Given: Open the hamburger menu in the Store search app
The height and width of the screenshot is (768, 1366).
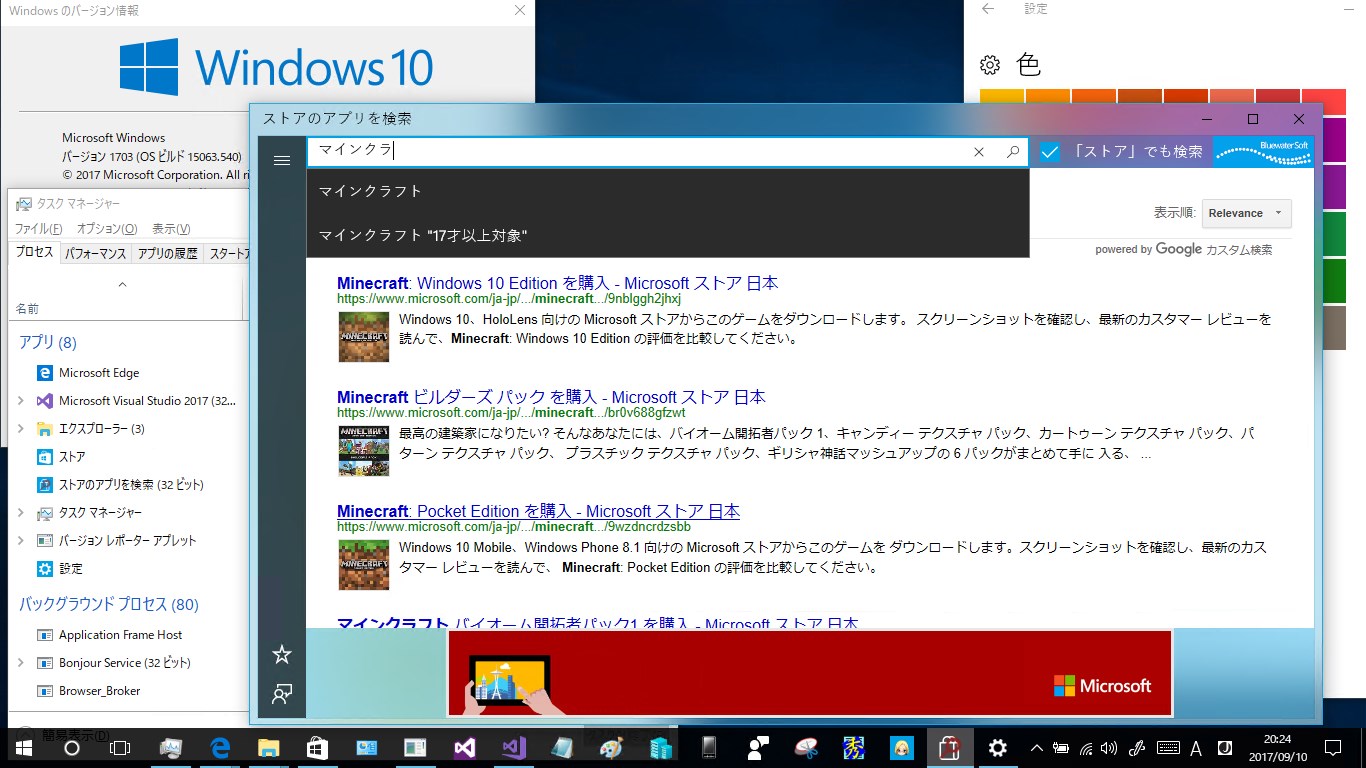Looking at the screenshot, I should (x=282, y=160).
